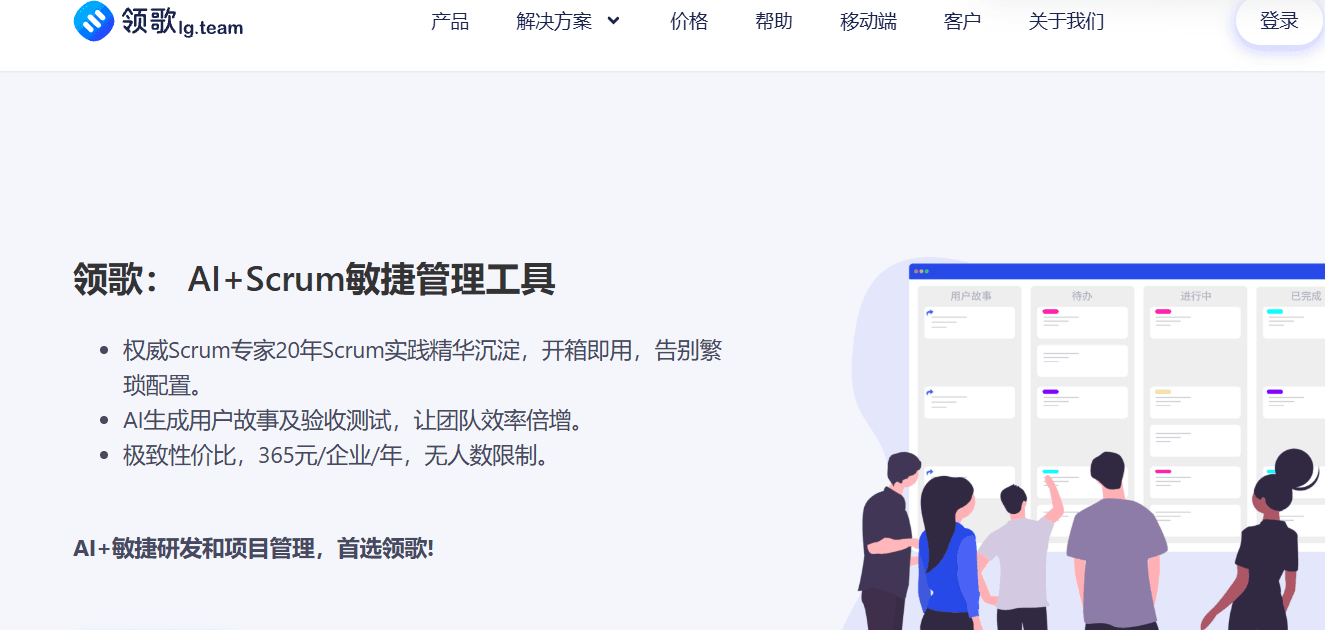Click the 登录 button
The image size is (1325, 630).
pyautogui.click(x=1279, y=21)
